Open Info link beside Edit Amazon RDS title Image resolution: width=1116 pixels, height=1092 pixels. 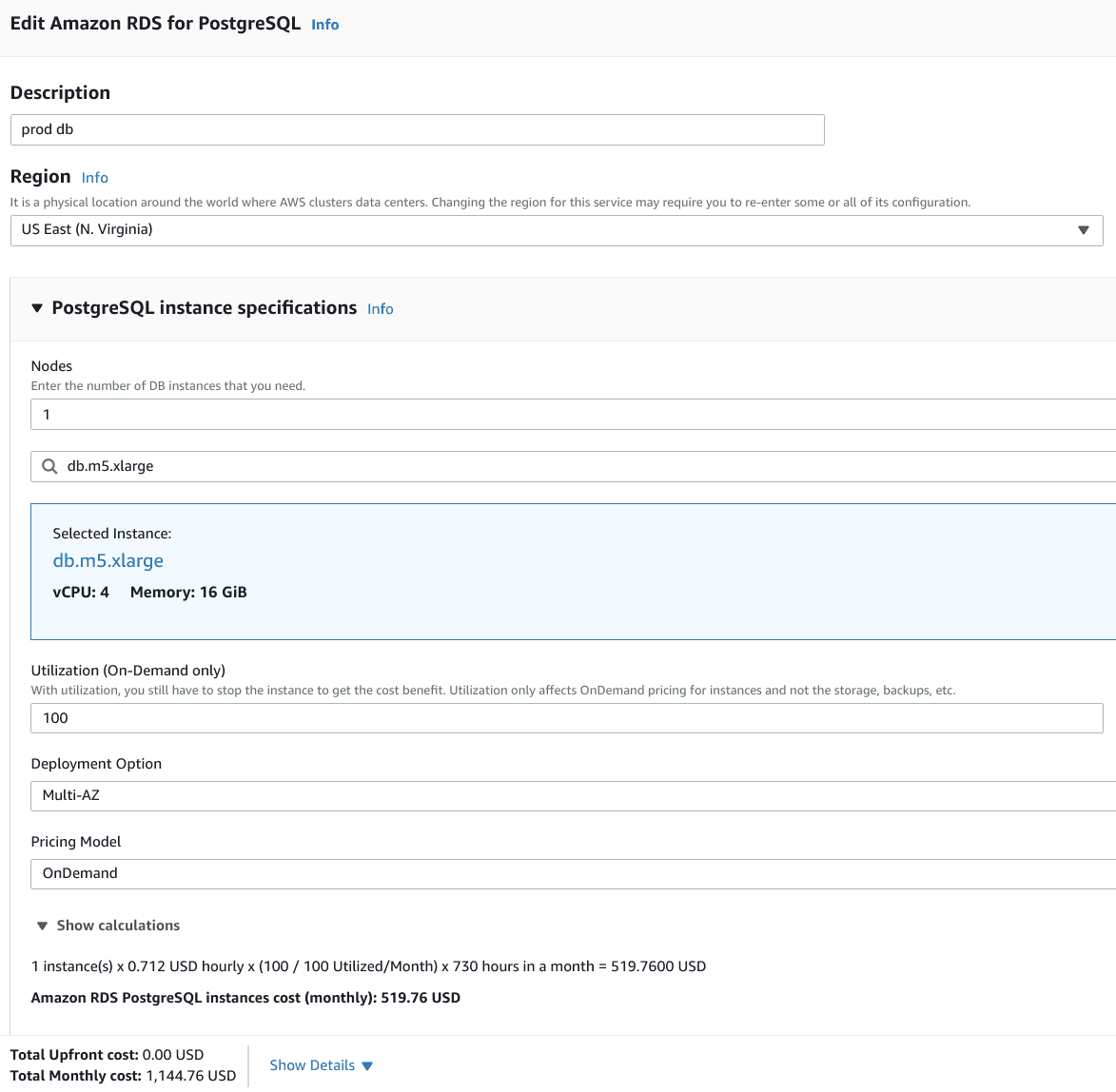324,25
